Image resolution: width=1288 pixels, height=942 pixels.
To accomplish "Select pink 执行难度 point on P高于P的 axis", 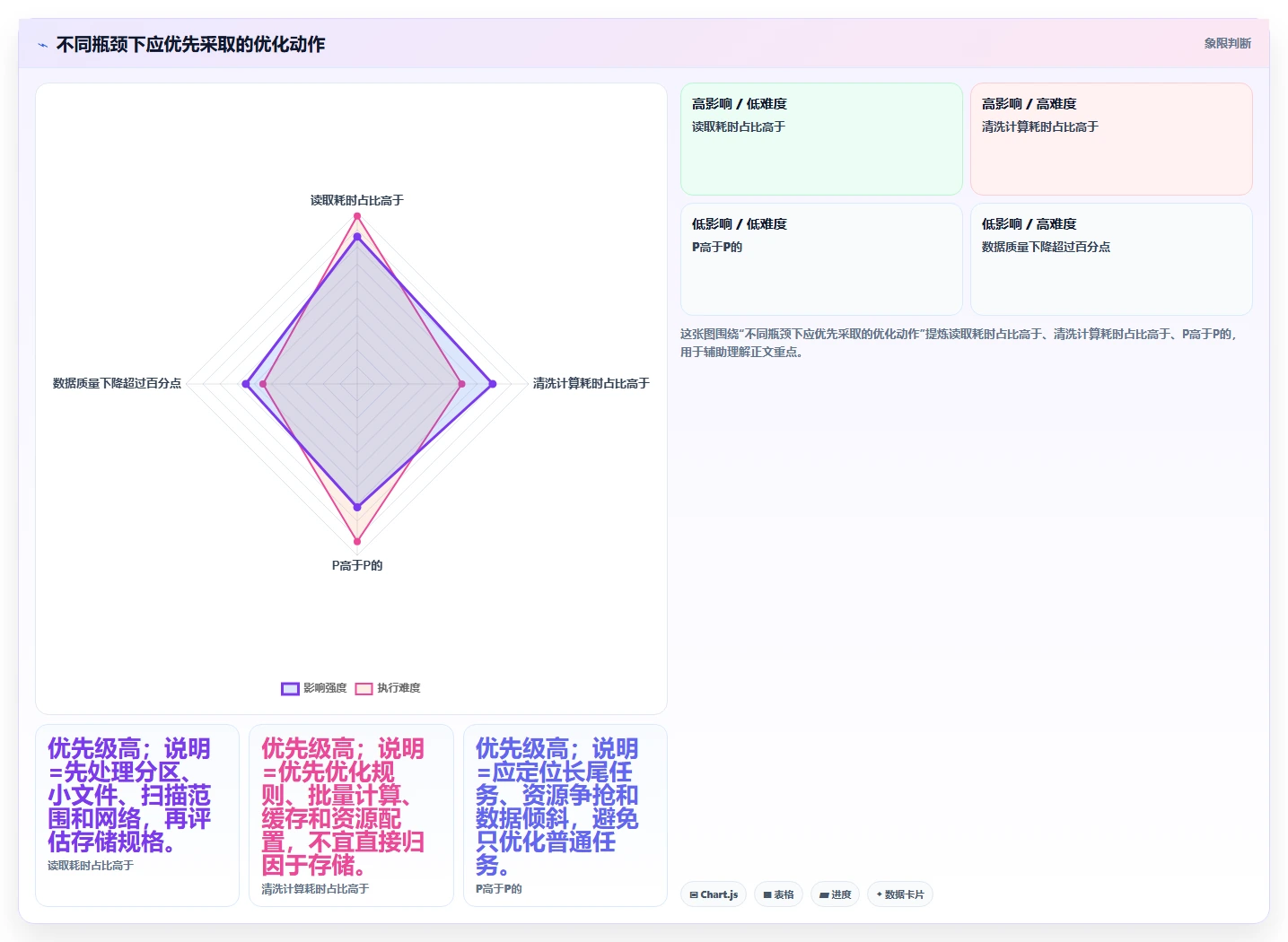I will [x=357, y=541].
